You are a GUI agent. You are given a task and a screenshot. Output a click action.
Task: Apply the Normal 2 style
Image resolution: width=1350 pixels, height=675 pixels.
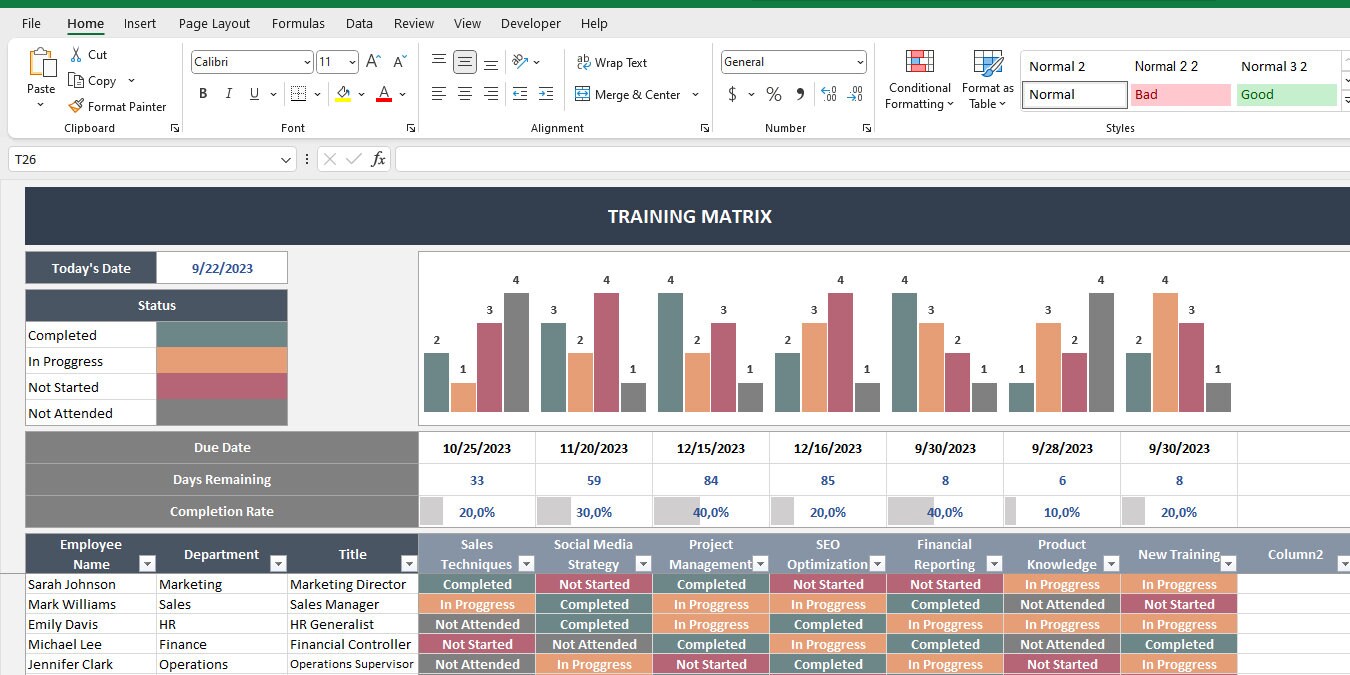coord(1075,67)
